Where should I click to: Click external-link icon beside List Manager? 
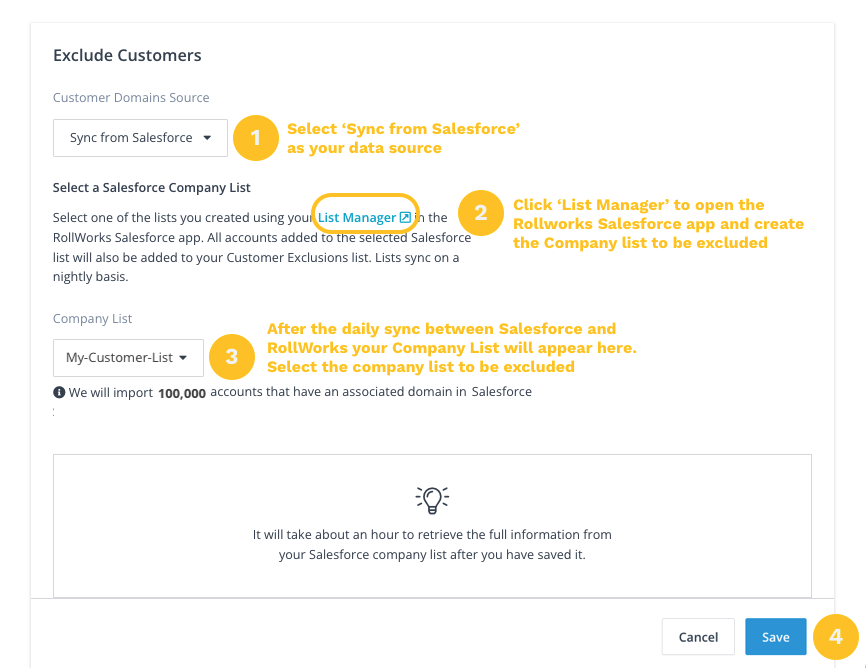click(x=405, y=217)
